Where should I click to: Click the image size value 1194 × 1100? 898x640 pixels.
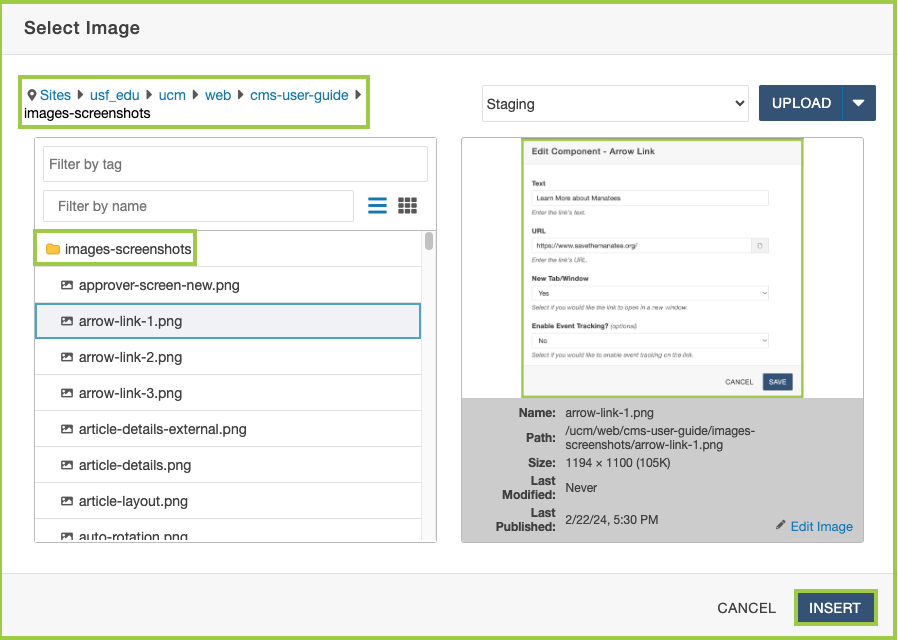click(617, 463)
